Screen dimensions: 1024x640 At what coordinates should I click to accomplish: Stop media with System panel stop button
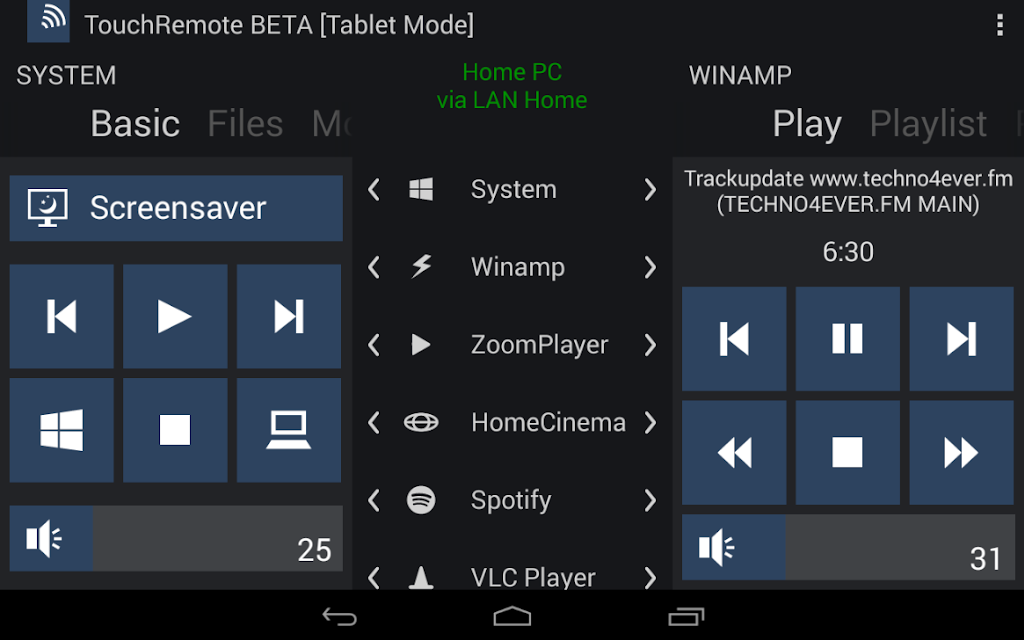(175, 430)
